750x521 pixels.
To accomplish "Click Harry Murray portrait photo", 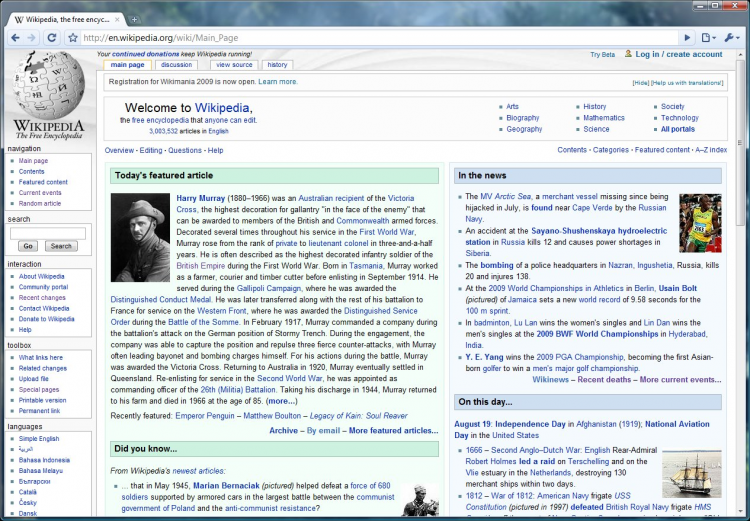I will (140, 237).
